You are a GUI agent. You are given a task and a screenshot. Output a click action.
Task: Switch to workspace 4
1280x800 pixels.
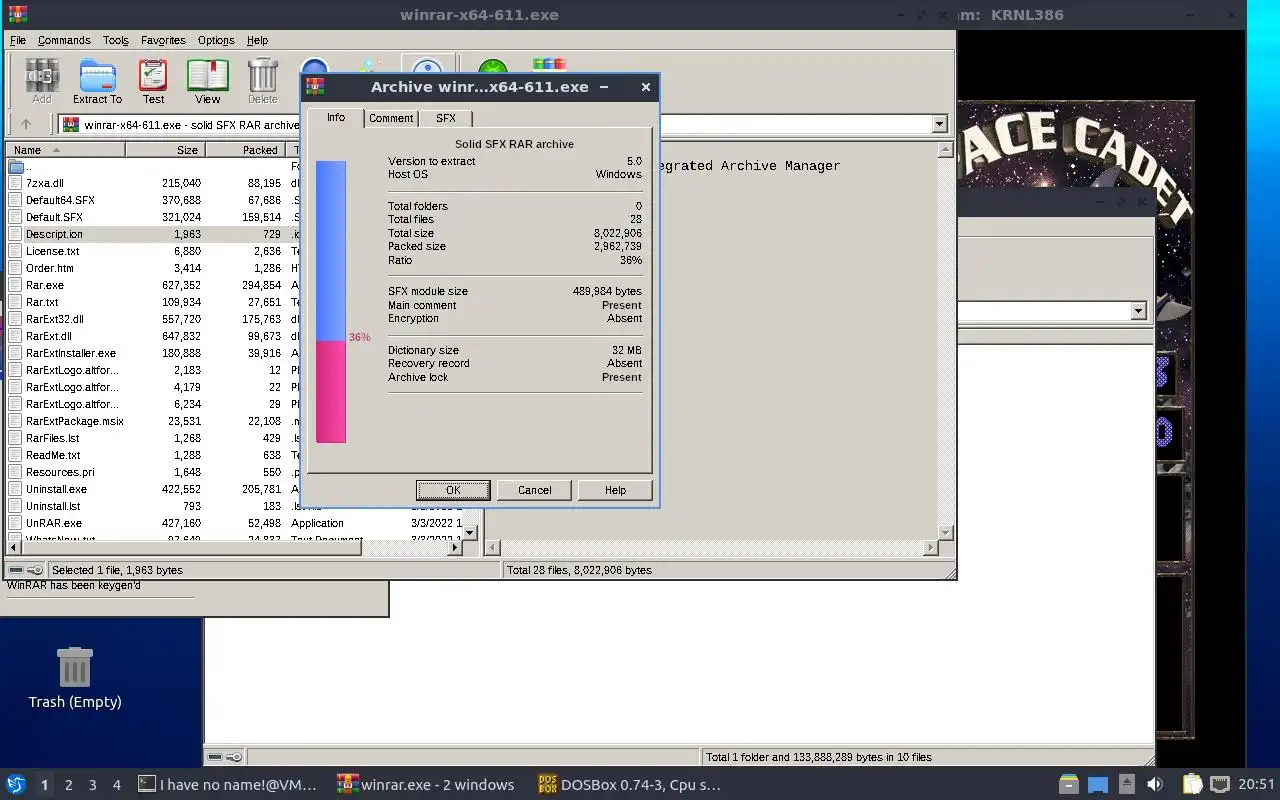click(x=117, y=785)
